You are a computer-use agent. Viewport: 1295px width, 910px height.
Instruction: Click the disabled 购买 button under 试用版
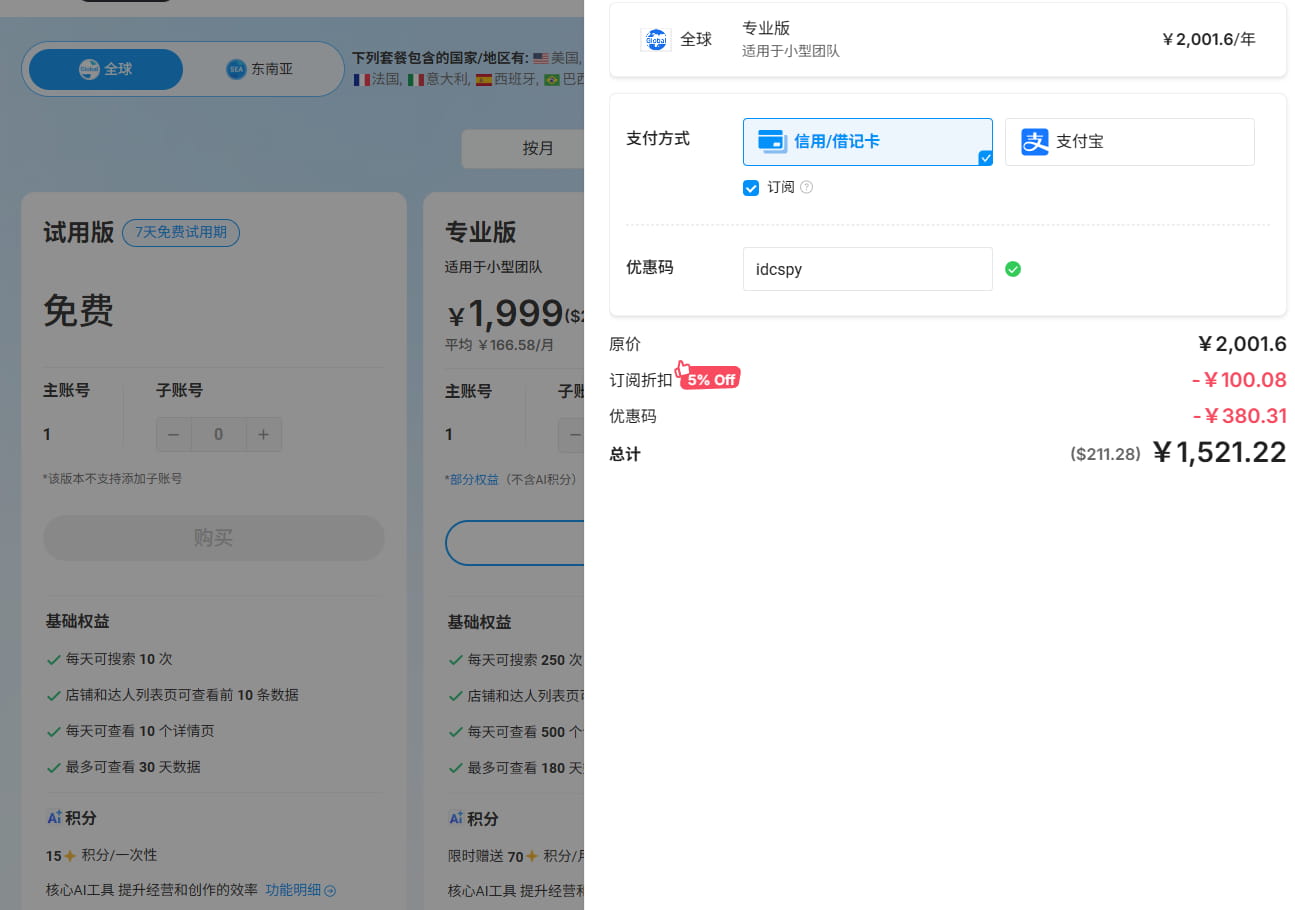213,538
